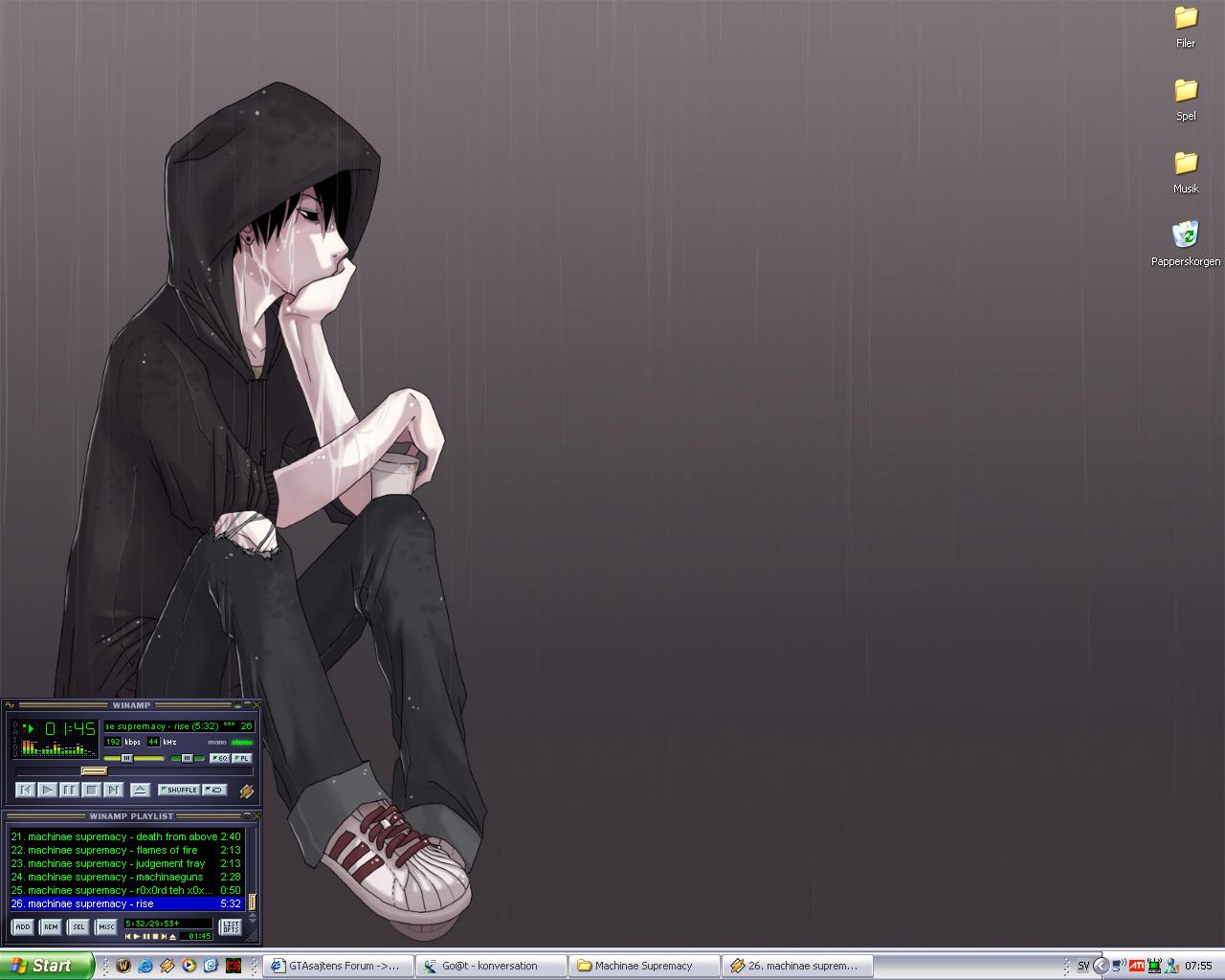This screenshot has height=980, width=1225.
Task: Click the mini eject button in playlist
Action: pyautogui.click(x=172, y=936)
